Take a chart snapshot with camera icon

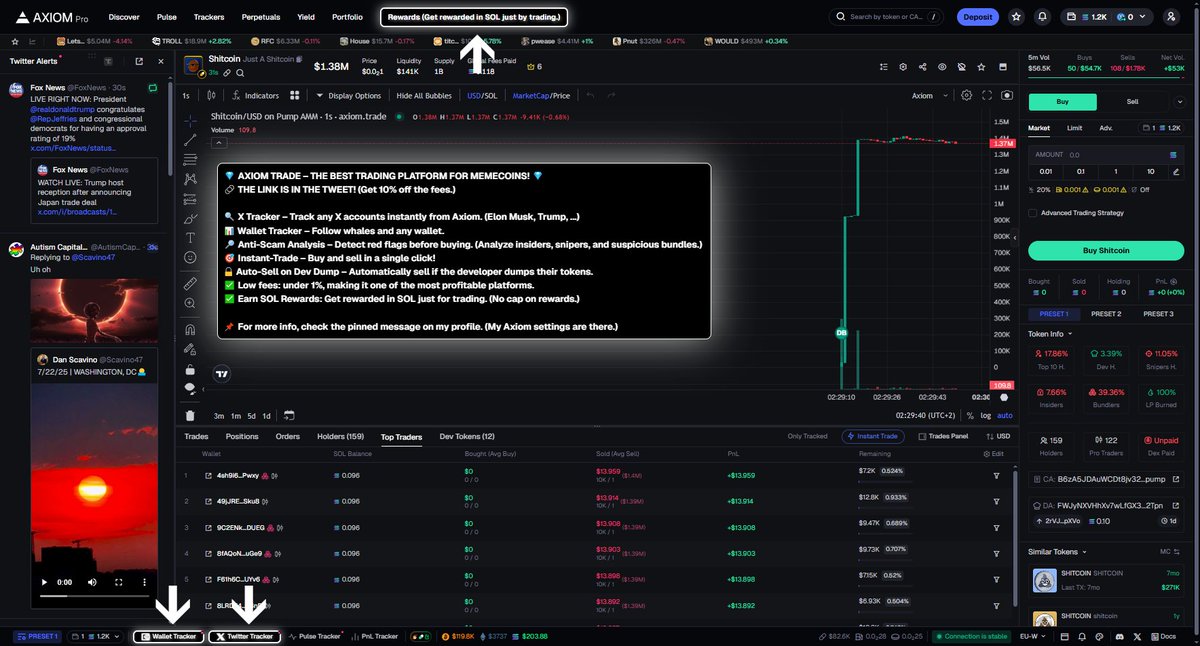point(1006,96)
